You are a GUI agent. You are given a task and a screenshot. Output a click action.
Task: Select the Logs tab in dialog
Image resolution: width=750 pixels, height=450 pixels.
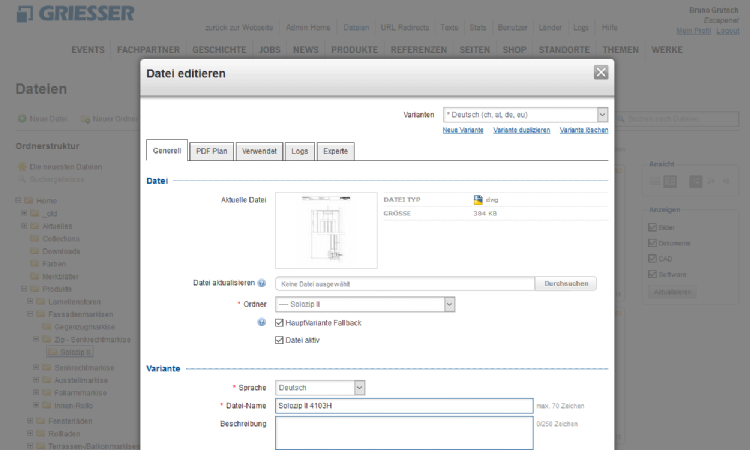point(299,151)
